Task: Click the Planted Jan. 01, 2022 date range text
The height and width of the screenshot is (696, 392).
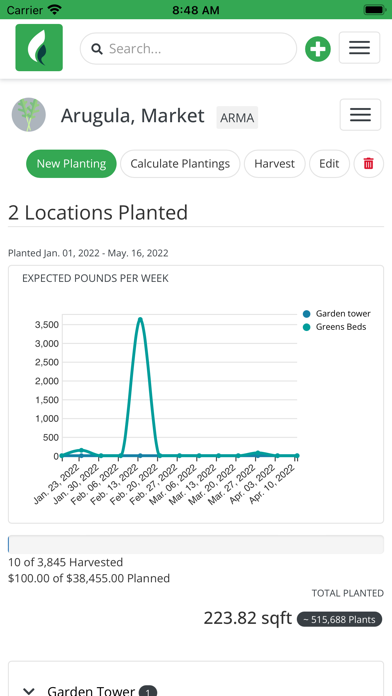Action: point(88,253)
